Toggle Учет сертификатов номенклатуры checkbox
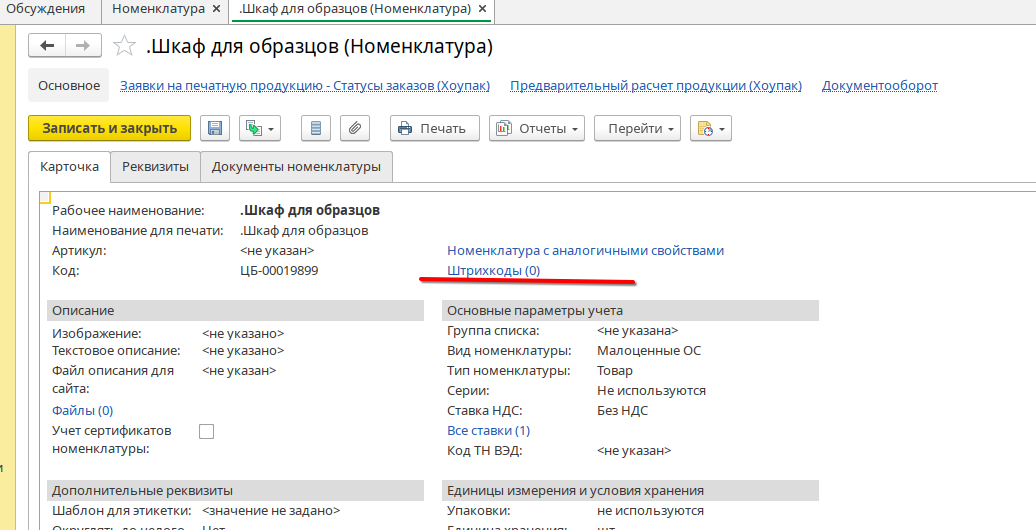1036x530 pixels. pyautogui.click(x=207, y=431)
